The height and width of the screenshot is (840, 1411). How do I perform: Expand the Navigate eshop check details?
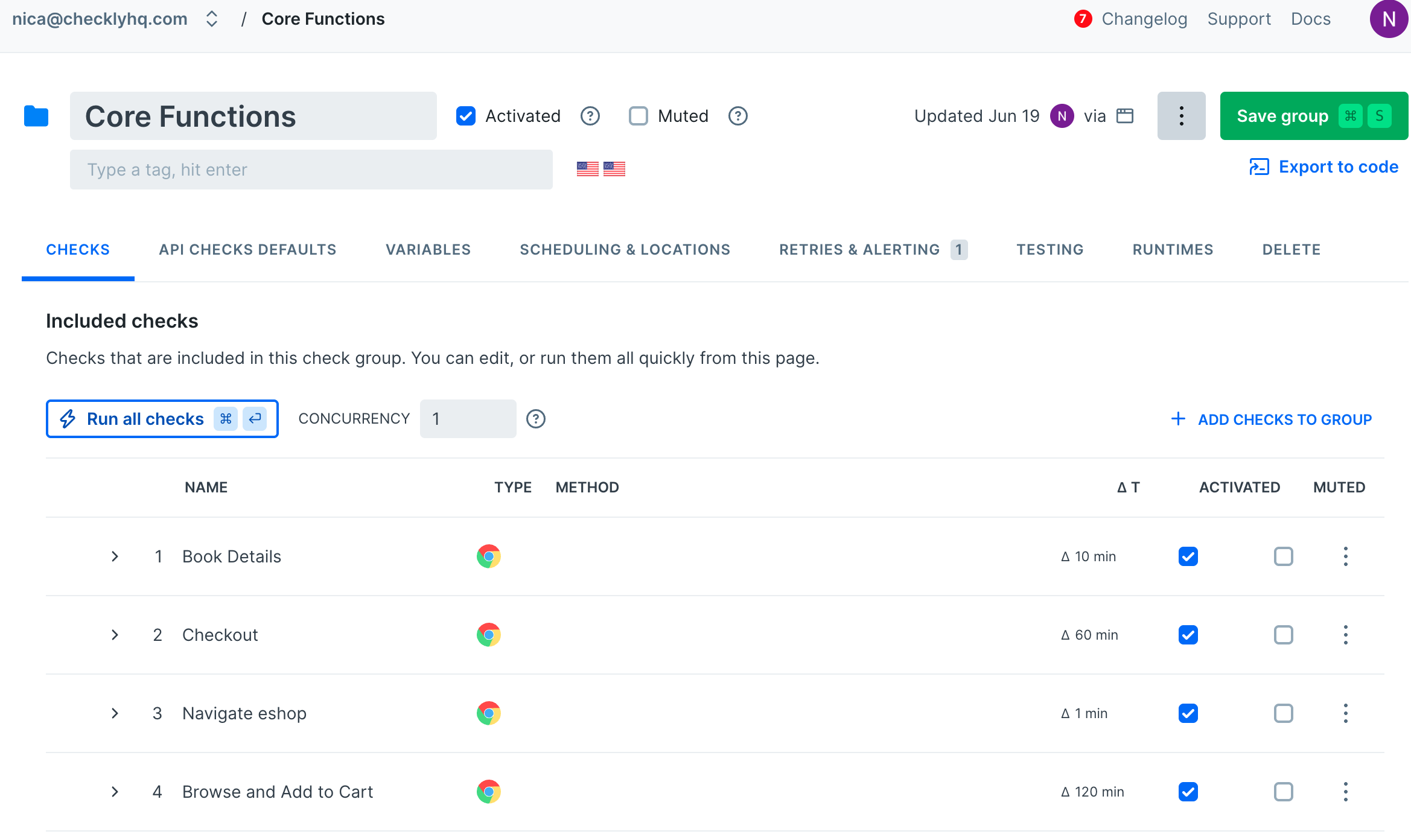click(115, 713)
